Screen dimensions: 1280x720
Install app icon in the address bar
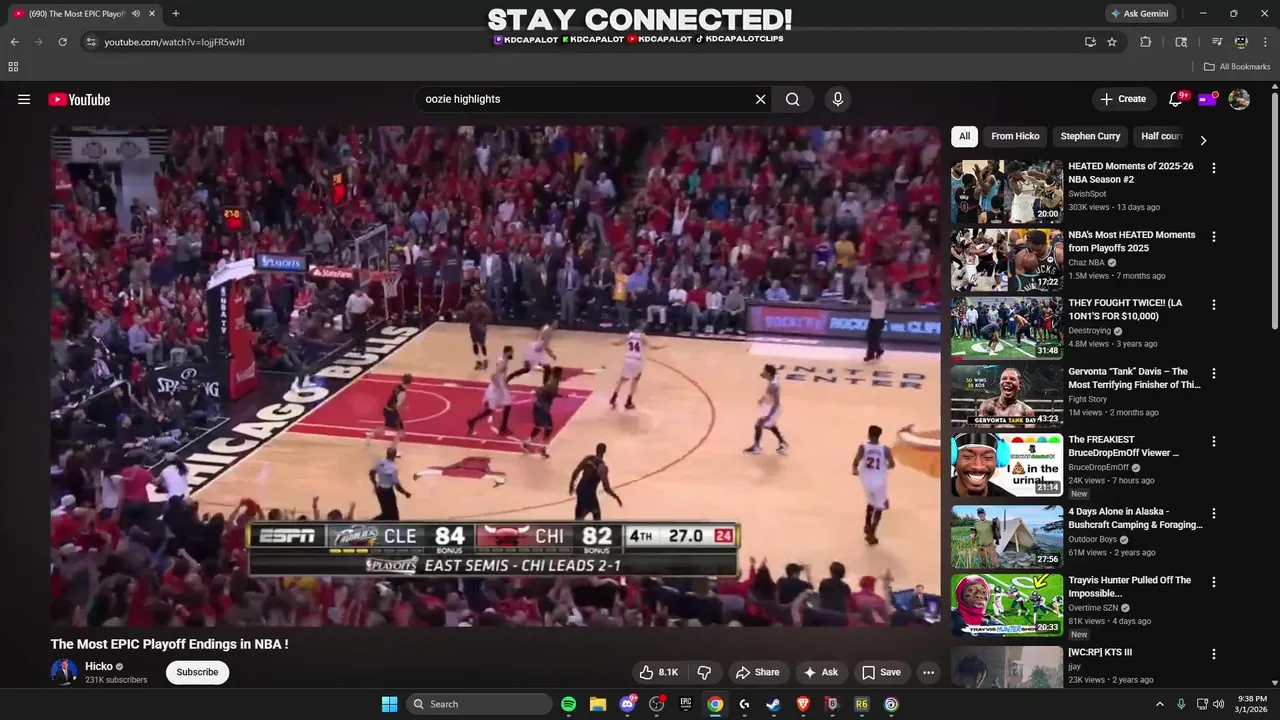tap(1090, 42)
